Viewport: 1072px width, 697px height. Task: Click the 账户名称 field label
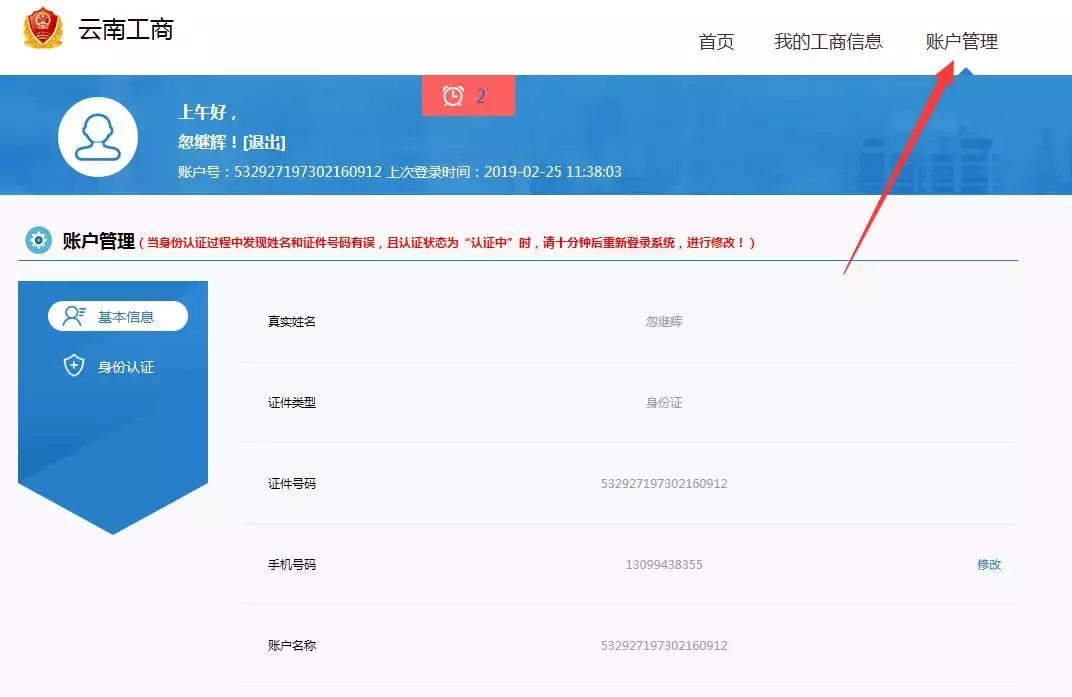[292, 645]
